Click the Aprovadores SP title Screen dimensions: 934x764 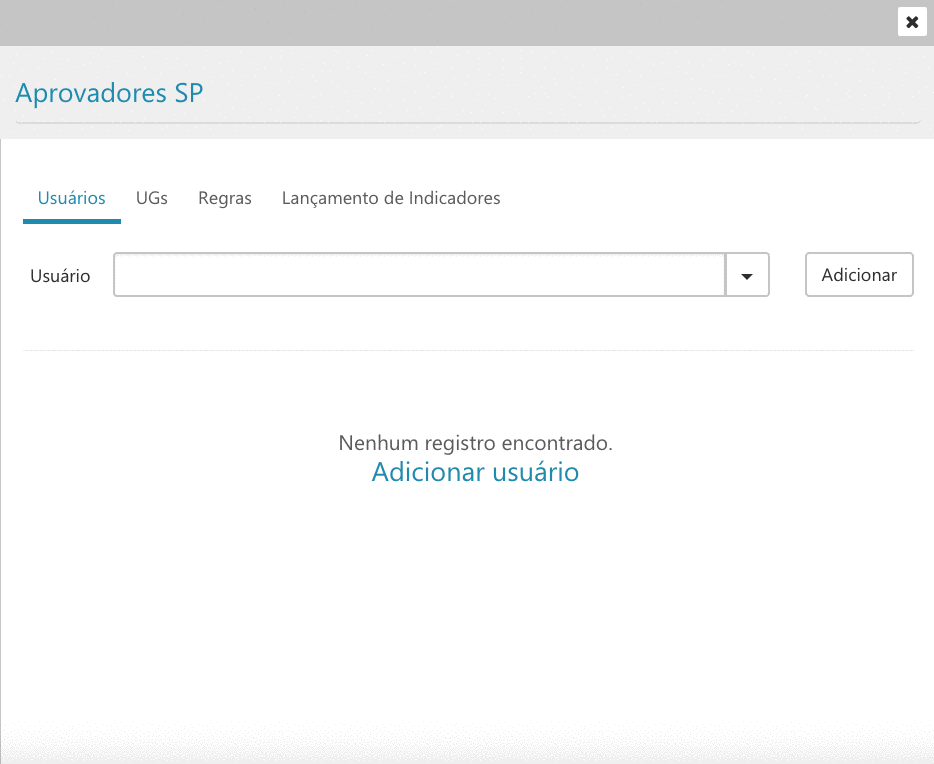[109, 93]
